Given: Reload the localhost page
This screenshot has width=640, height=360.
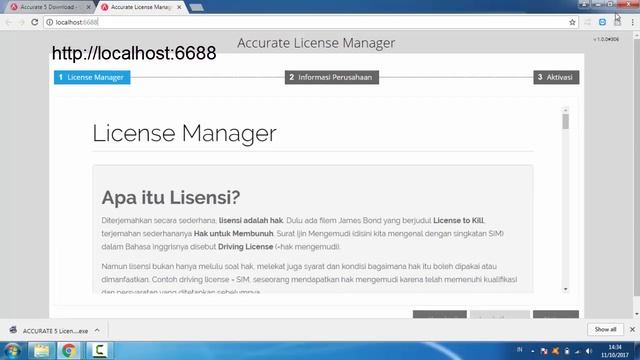Looking at the screenshot, I should click(x=35, y=22).
